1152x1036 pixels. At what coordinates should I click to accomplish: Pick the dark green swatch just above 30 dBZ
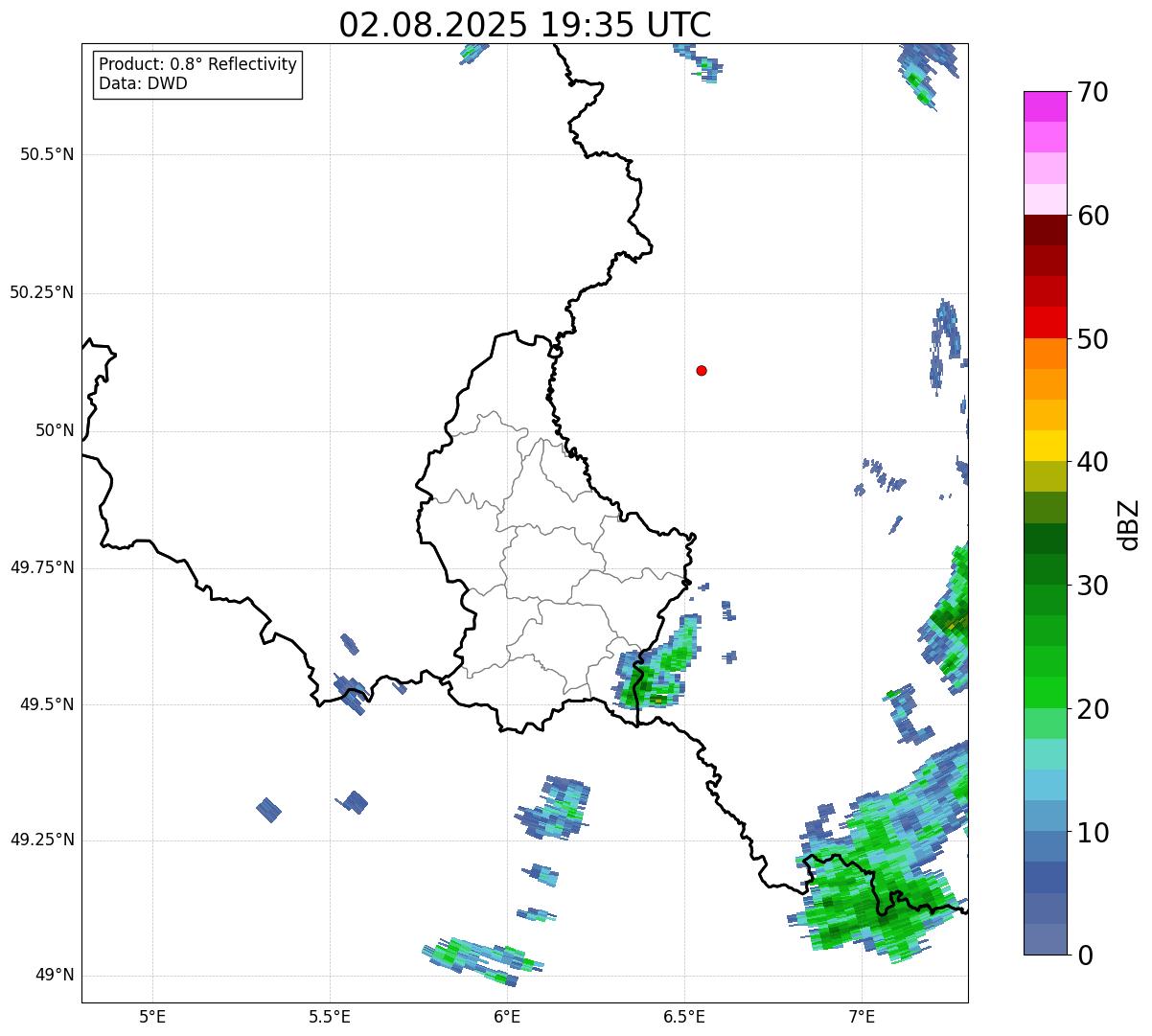coord(1046,569)
